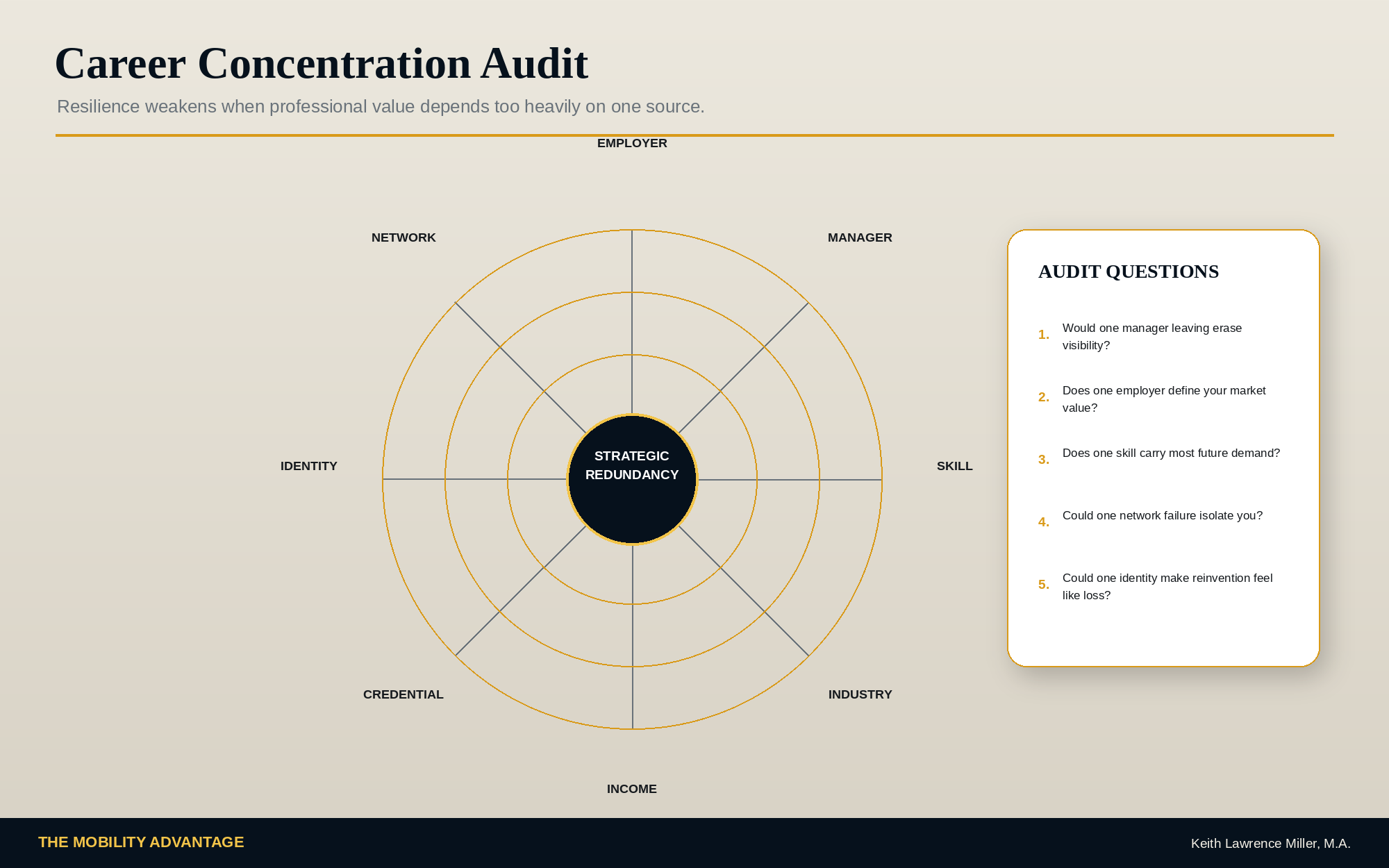Click the EMPLOYER label on the wheel
Screen dimensions: 1389x868
coord(632,143)
